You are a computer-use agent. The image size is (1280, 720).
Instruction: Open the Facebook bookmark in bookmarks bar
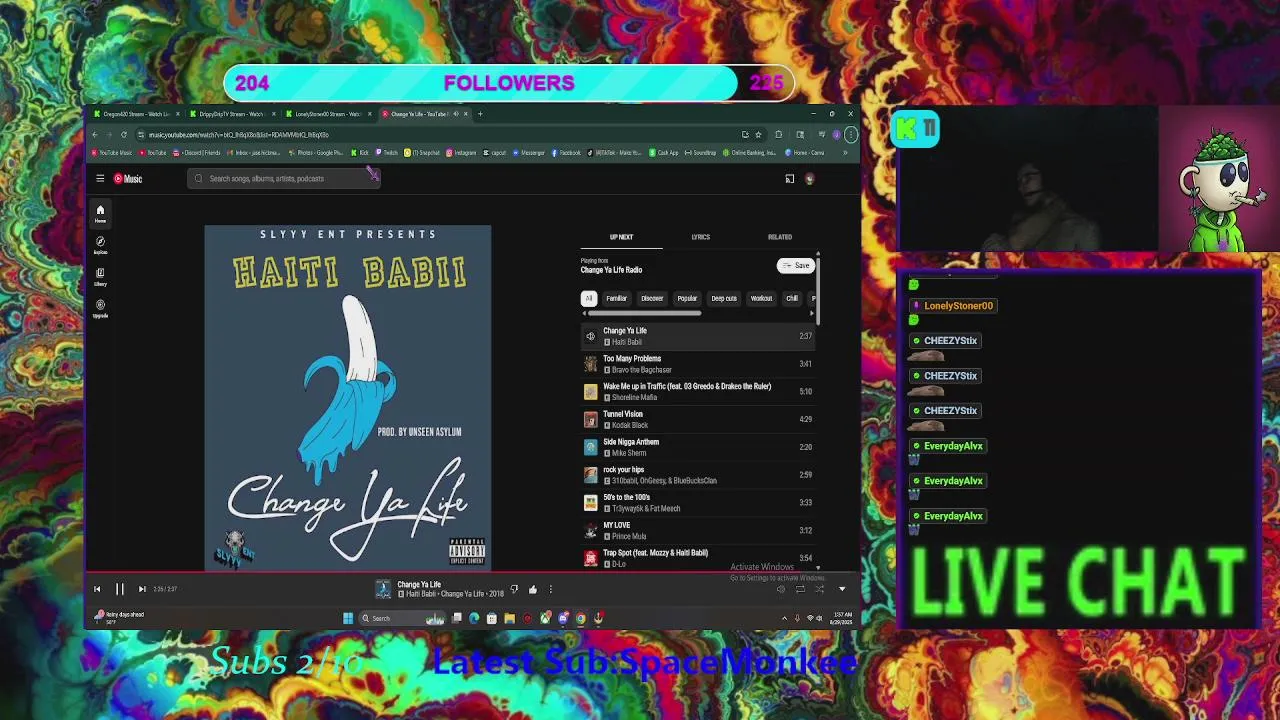pyautogui.click(x=565, y=153)
